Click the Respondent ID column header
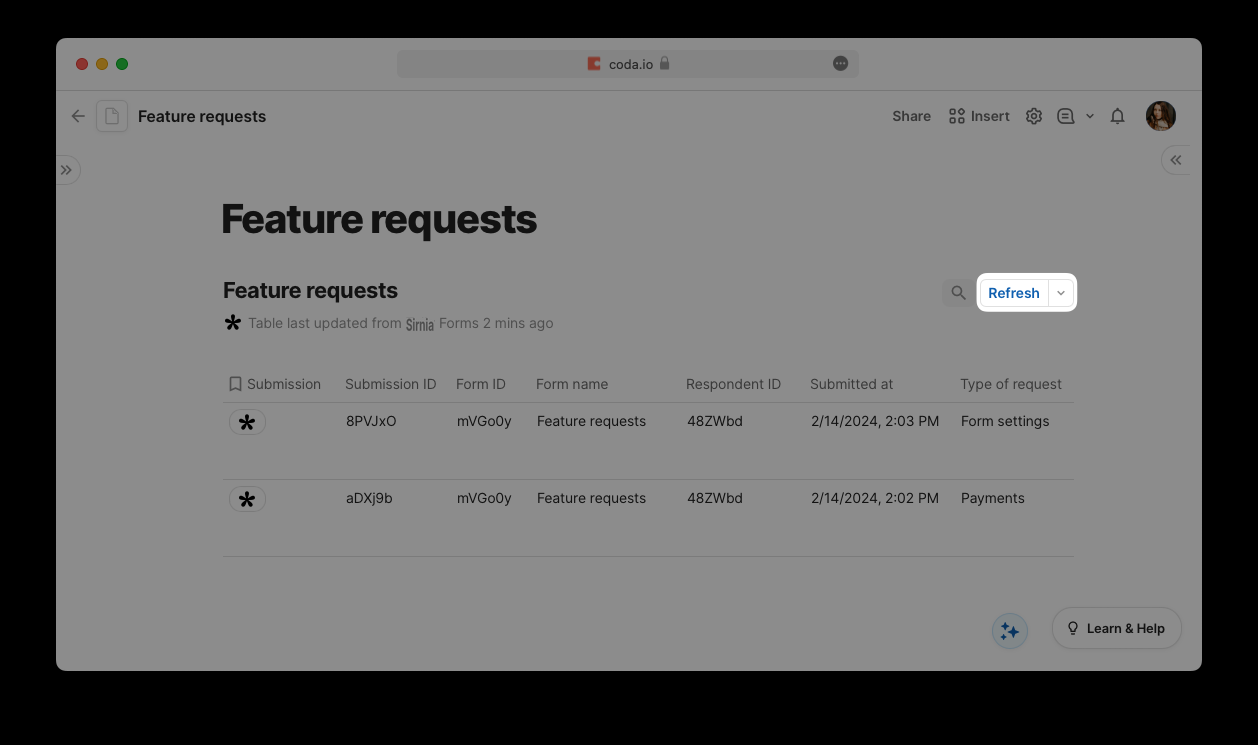 pyautogui.click(x=734, y=384)
